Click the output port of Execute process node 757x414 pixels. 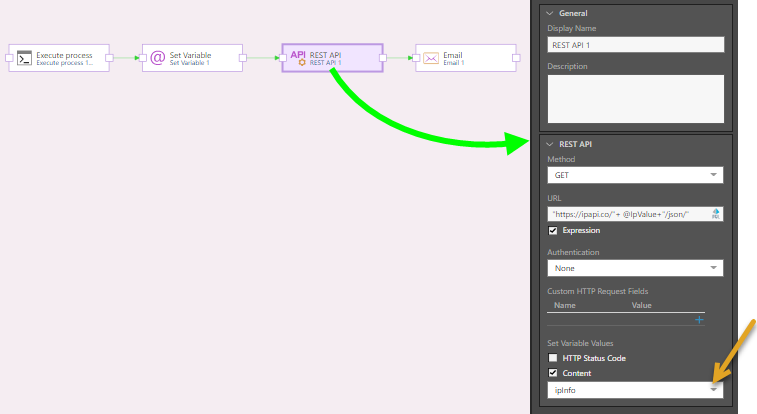click(109, 58)
